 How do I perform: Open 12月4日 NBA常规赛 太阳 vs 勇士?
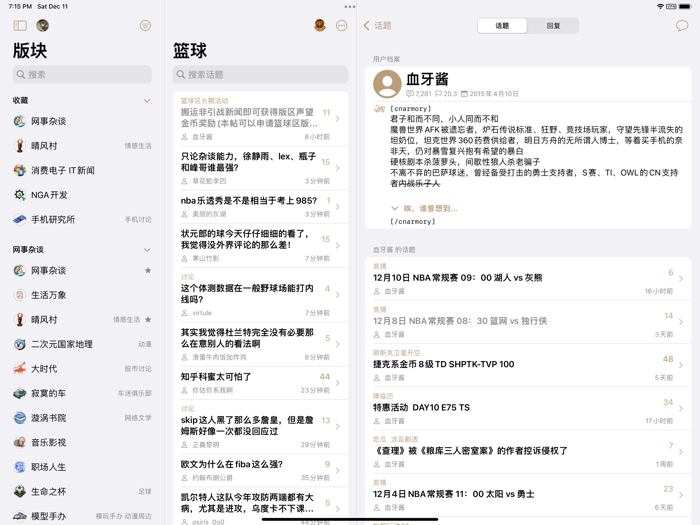point(528,495)
